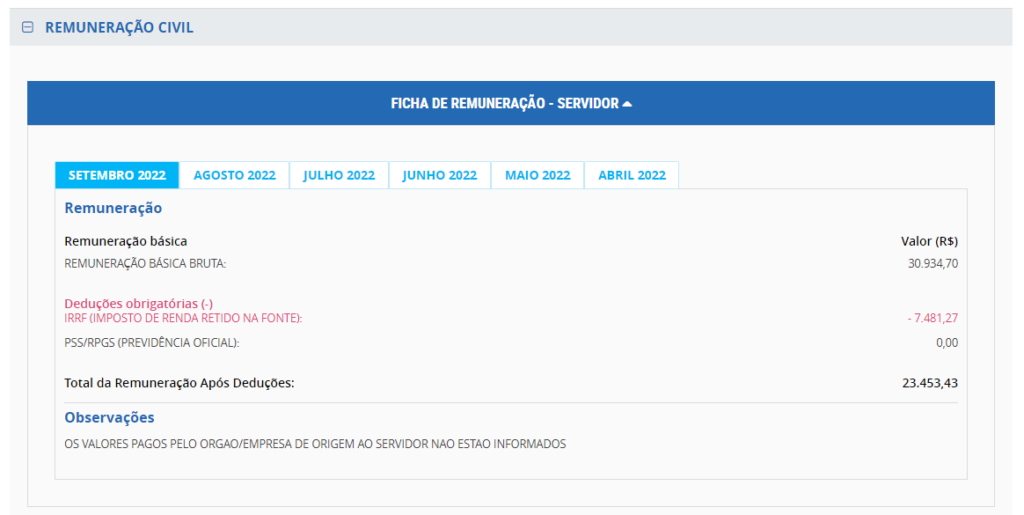Click the Observações heading
Image resolution: width=1024 pixels, height=515 pixels.
[x=109, y=418]
